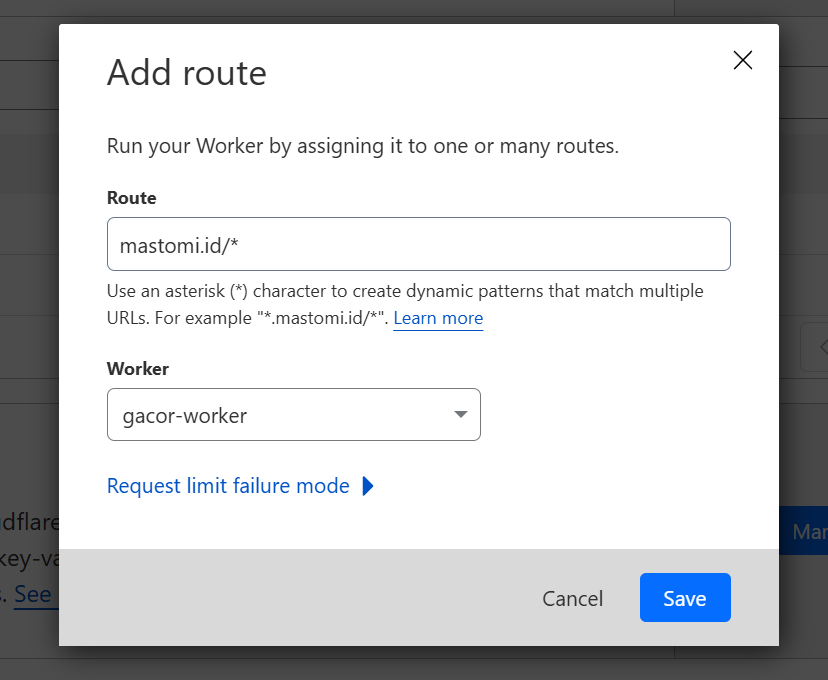Click the dimmed backdrop above the dialog
The image size is (828, 680).
(x=400, y=10)
